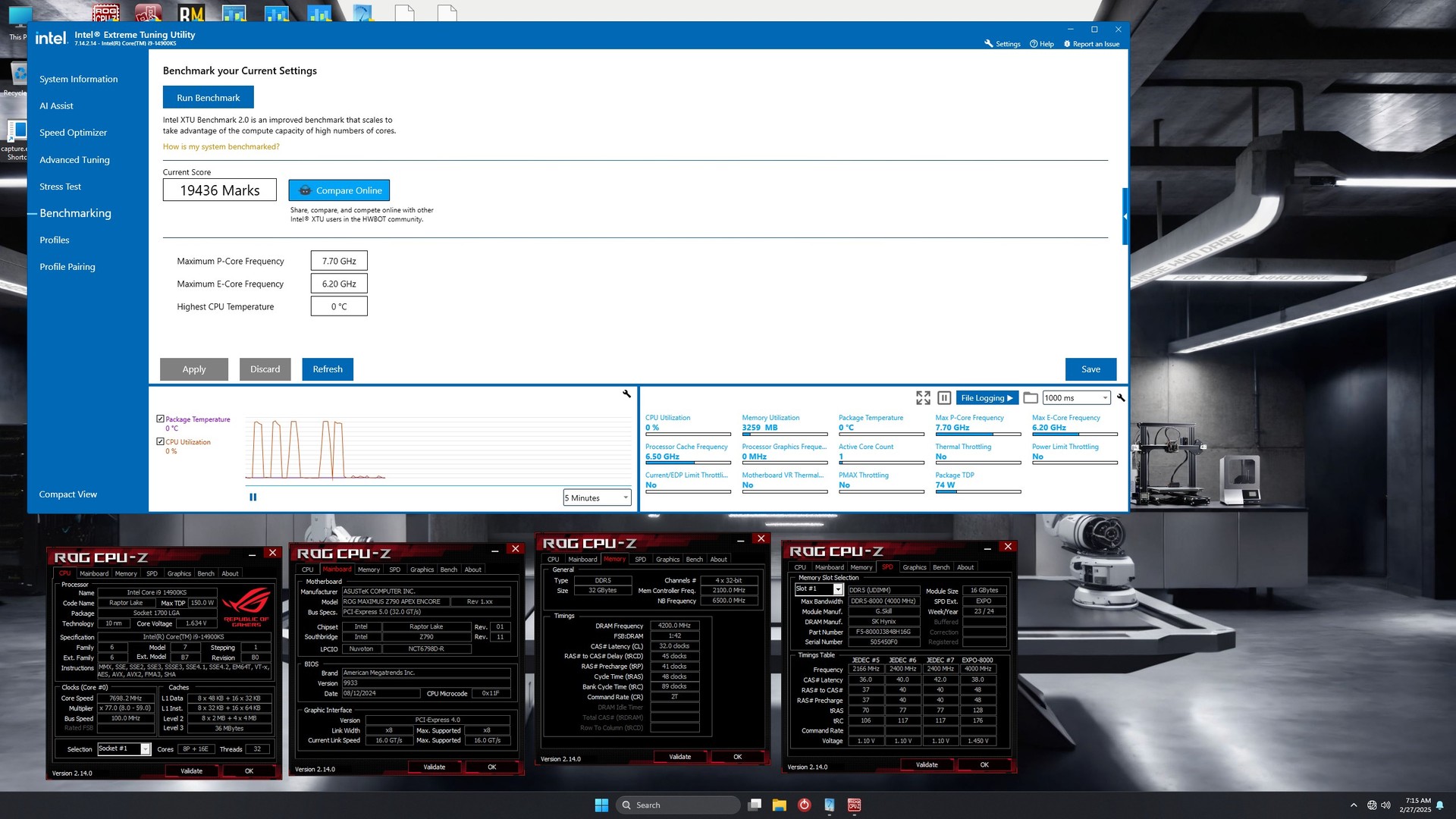Show hidden system tray icons
This screenshot has width=1456, height=819.
point(1354,805)
